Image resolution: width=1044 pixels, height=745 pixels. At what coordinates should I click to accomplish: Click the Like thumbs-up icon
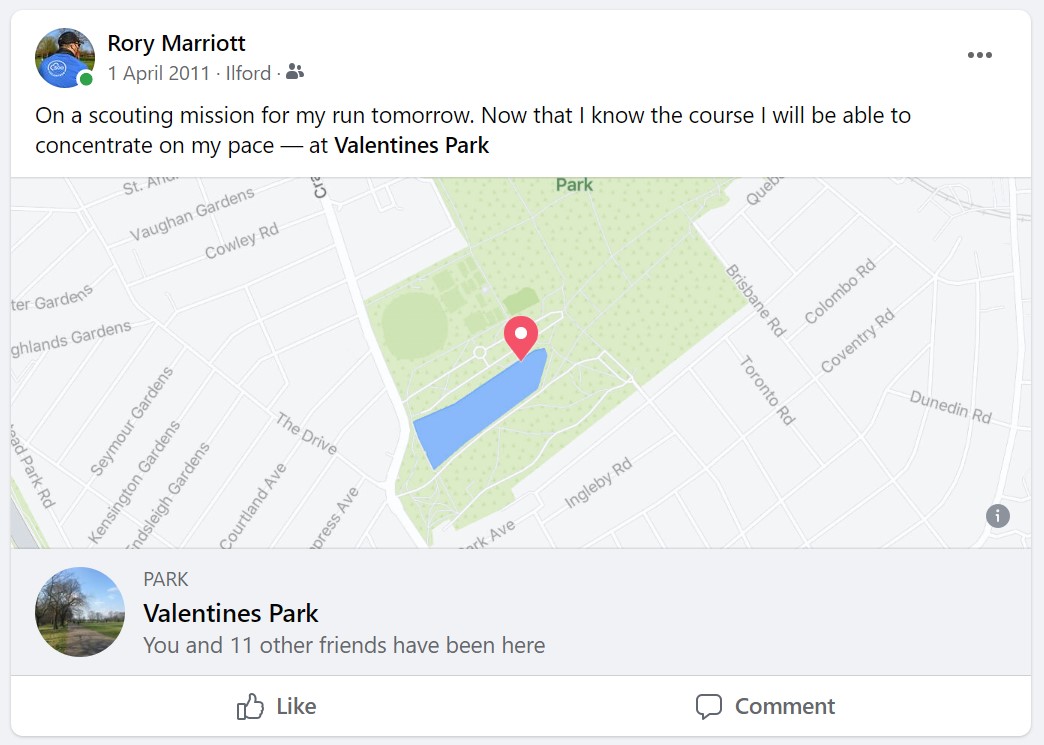tap(250, 707)
